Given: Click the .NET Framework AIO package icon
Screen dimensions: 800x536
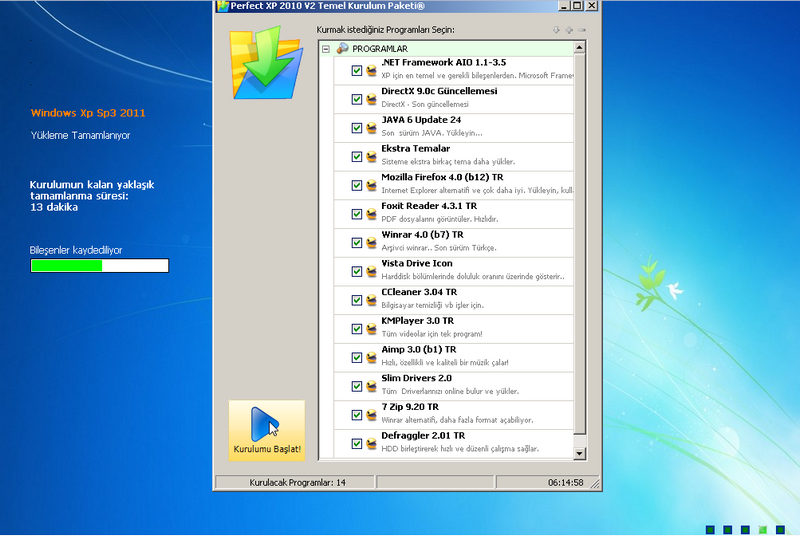Looking at the screenshot, I should [371, 71].
